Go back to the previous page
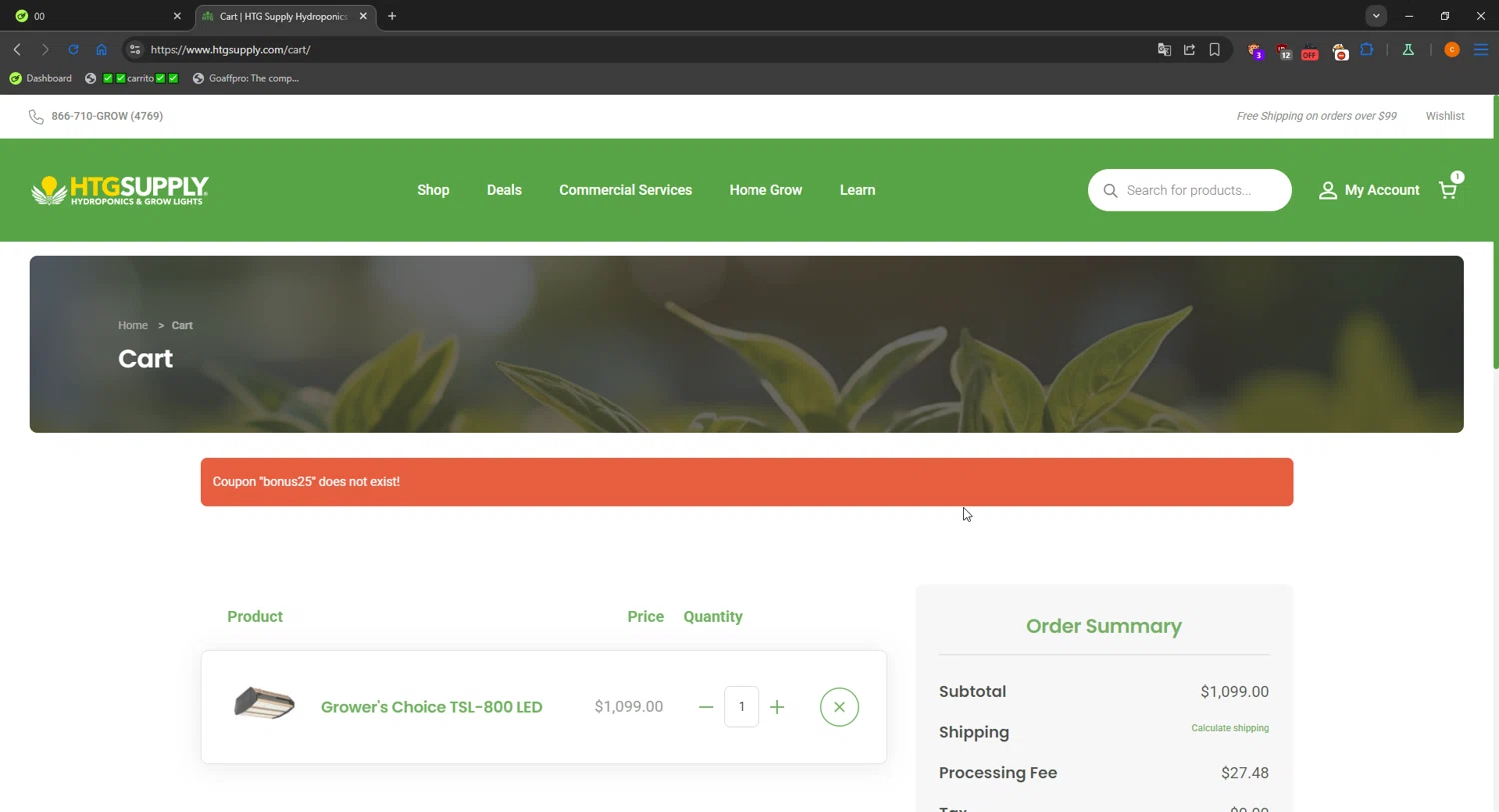The width and height of the screenshot is (1499, 812). pos(17,49)
